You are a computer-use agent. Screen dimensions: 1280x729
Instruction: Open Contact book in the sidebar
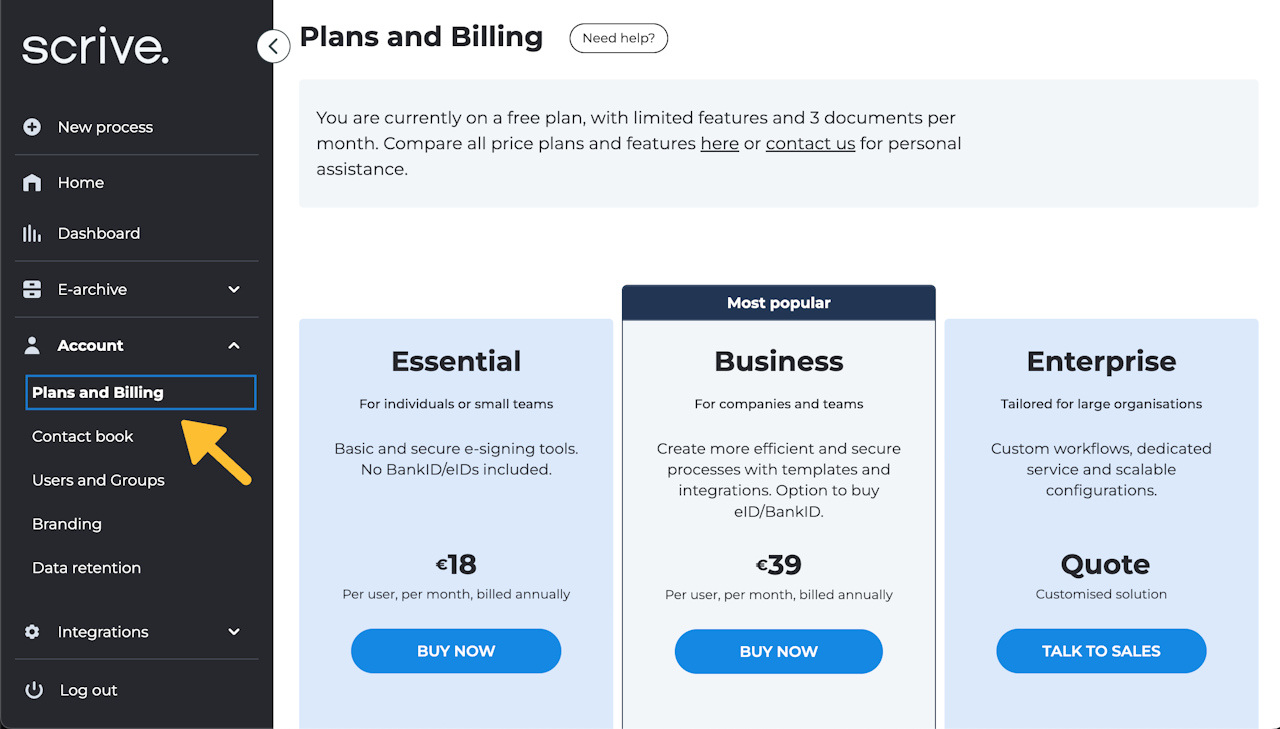click(83, 436)
